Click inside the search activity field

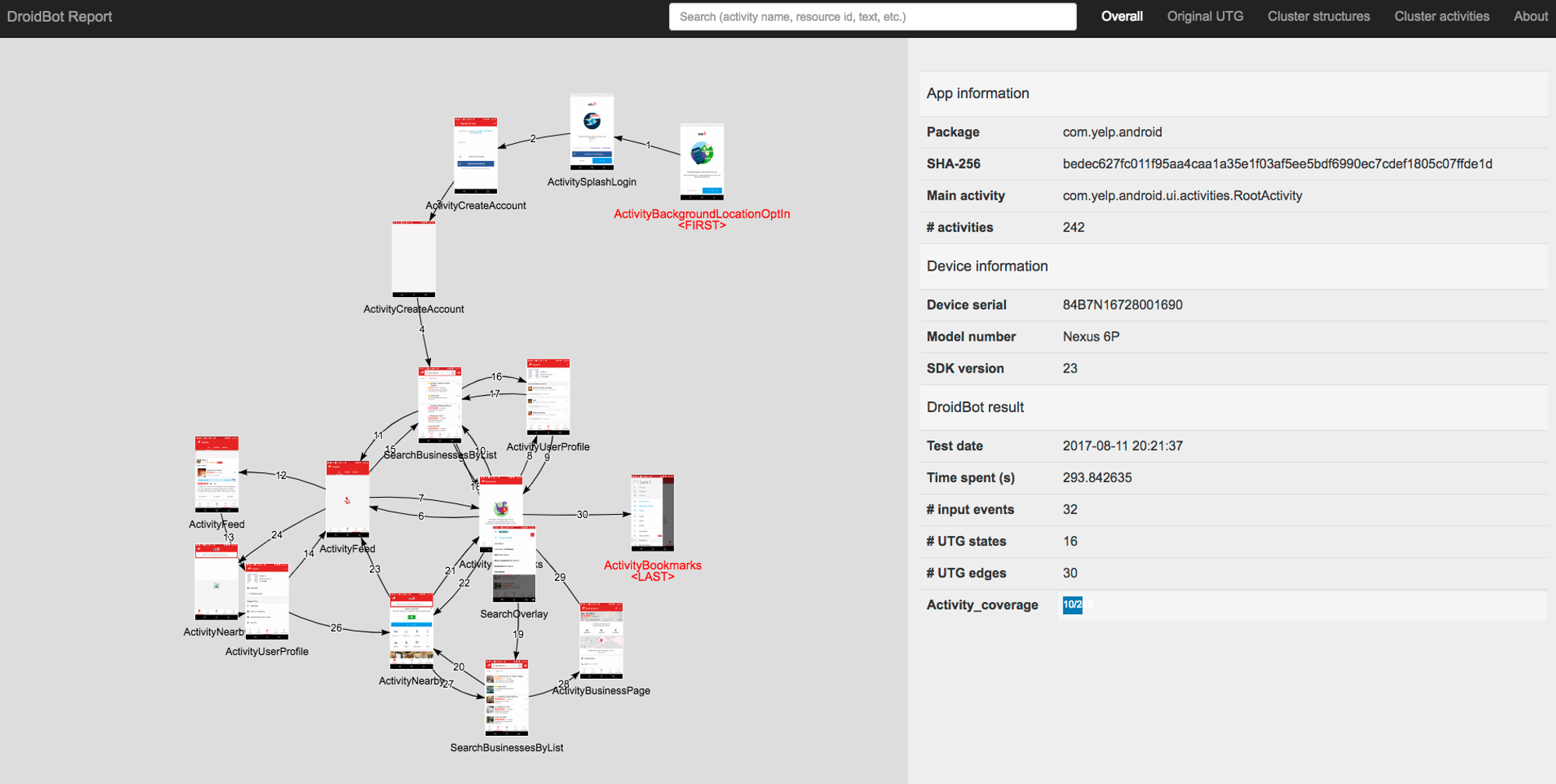[x=873, y=16]
